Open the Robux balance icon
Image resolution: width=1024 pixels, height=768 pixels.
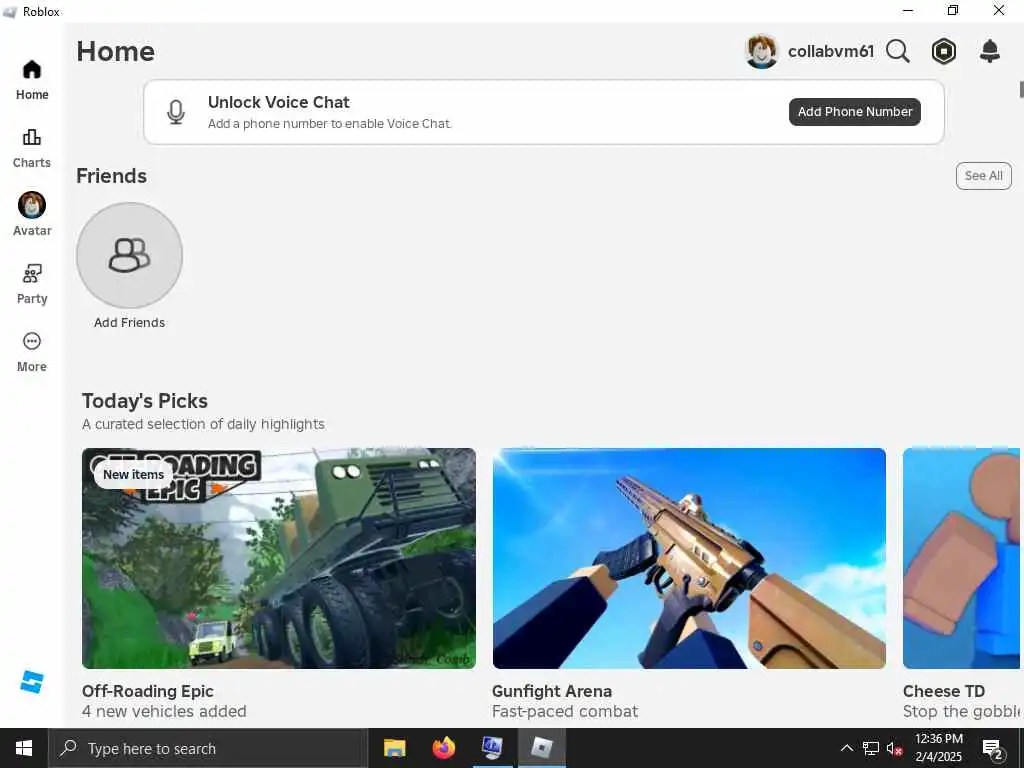pyautogui.click(x=944, y=51)
